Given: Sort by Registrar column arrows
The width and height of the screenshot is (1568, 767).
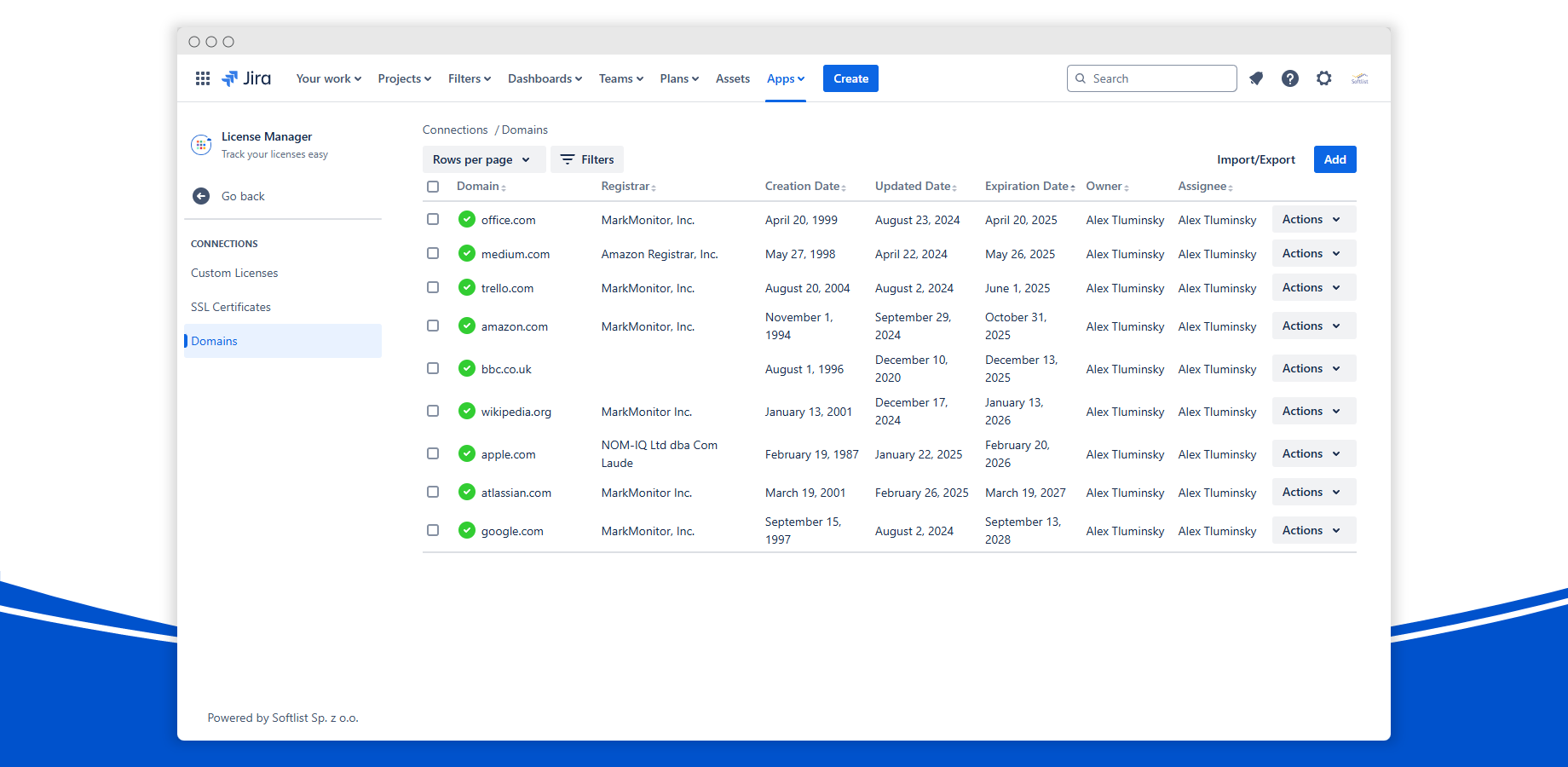Looking at the screenshot, I should tap(654, 187).
